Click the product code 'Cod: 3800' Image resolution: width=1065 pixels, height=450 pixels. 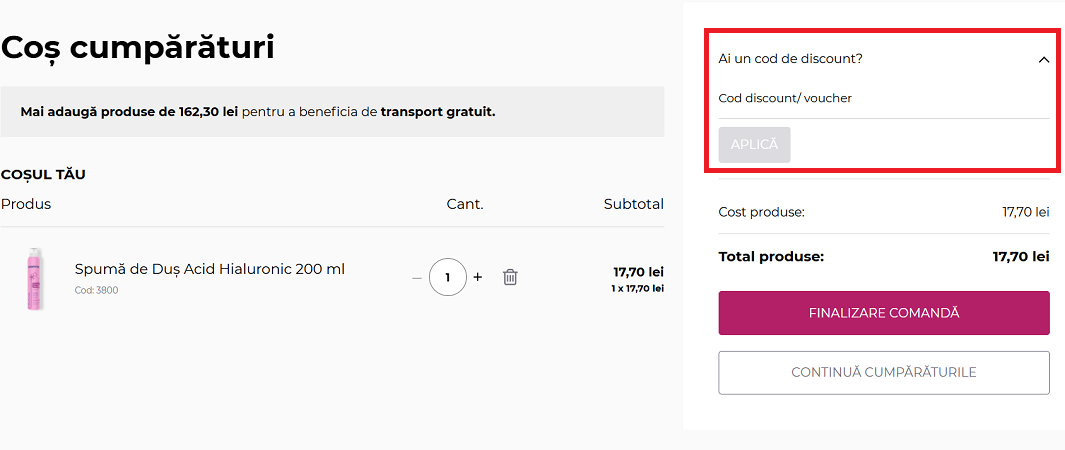point(96,291)
